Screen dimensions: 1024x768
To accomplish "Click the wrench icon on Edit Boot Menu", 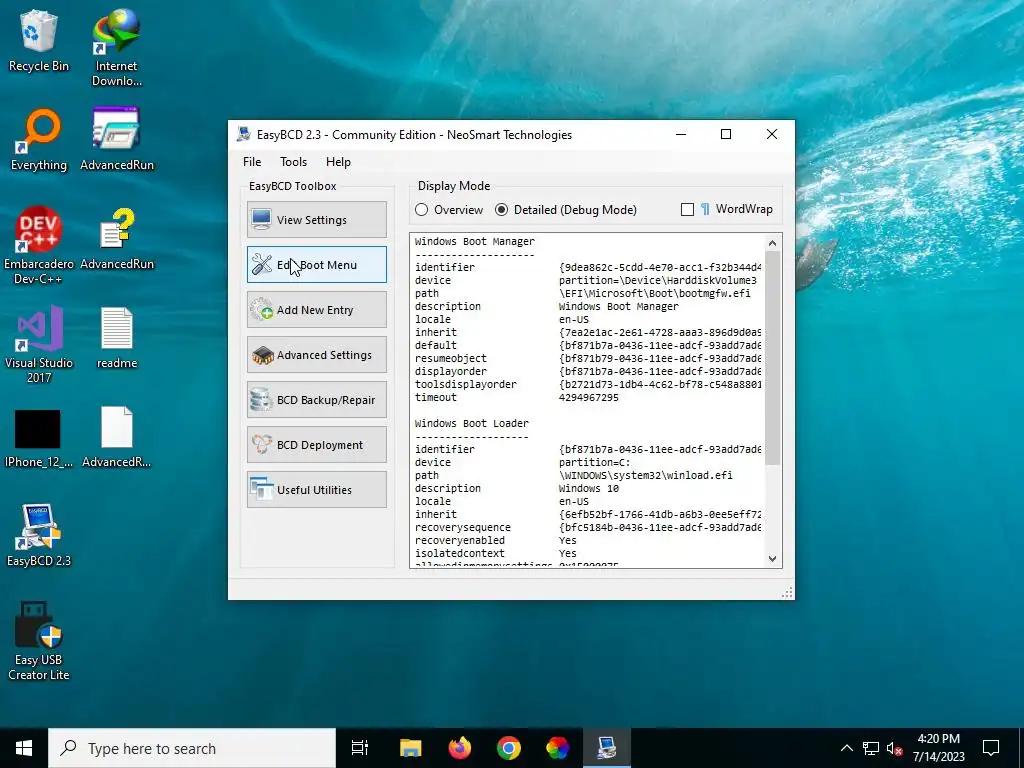I will pyautogui.click(x=262, y=264).
